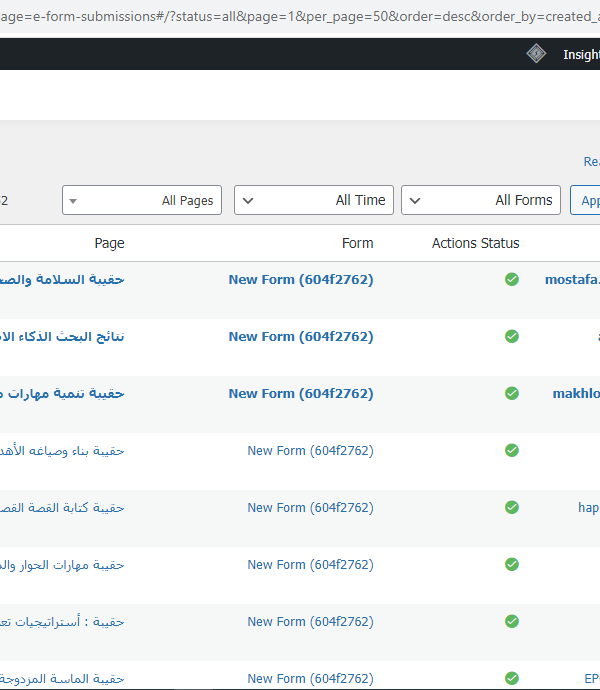Click status check in حقيبة بناء وصياغه row
The height and width of the screenshot is (690, 600).
coord(512,450)
